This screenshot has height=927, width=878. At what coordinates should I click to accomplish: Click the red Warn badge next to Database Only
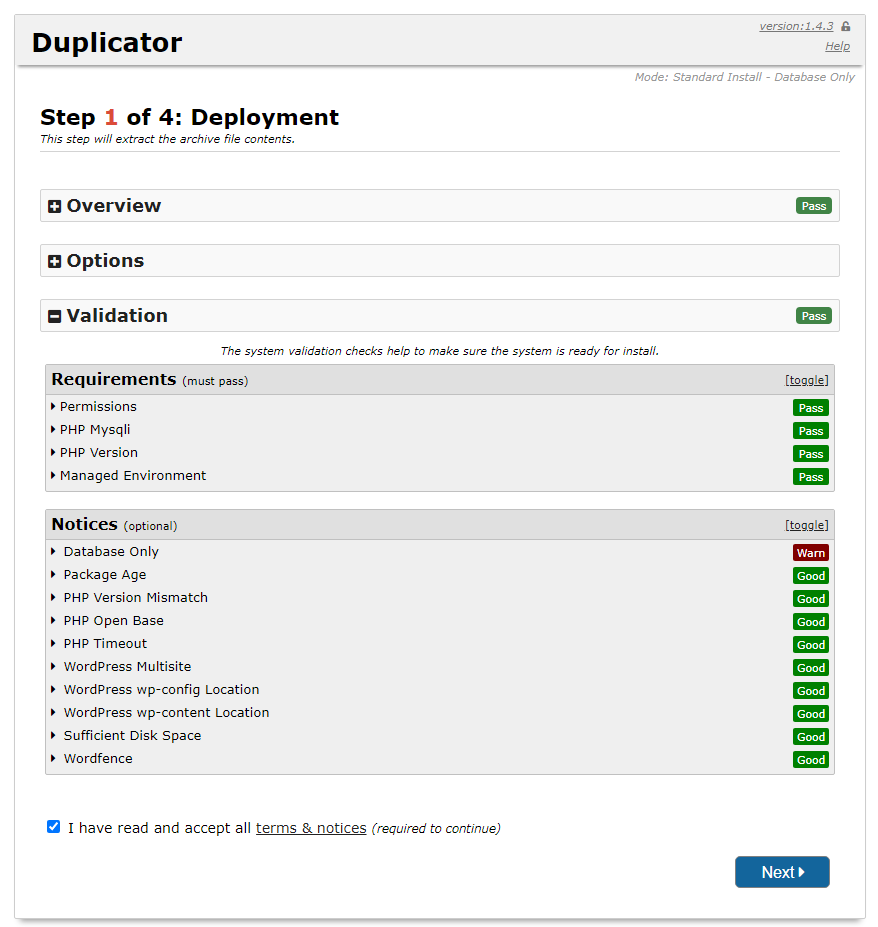811,552
